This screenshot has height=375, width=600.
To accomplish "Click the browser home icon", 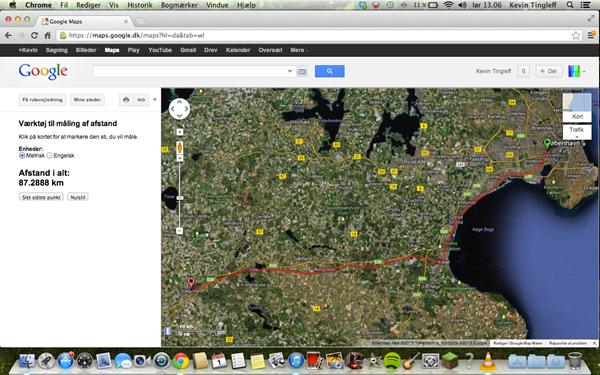I will click(x=47, y=35).
